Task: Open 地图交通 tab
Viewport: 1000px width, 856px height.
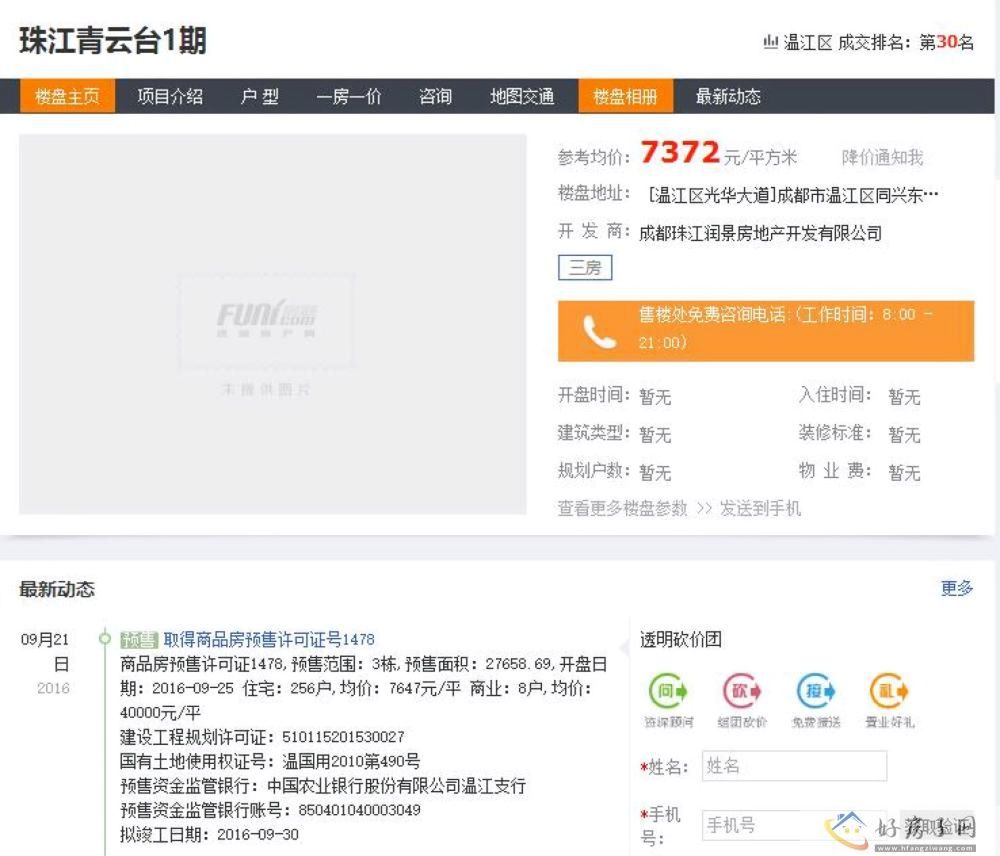Action: tap(522, 96)
